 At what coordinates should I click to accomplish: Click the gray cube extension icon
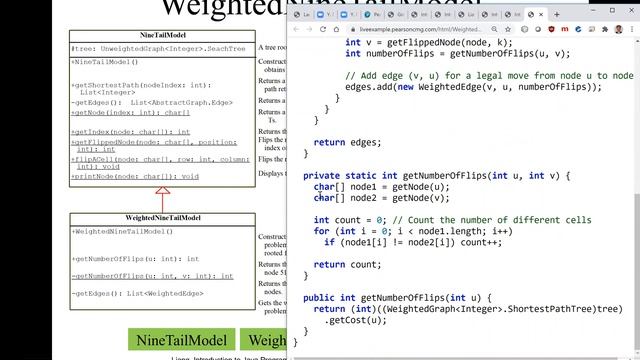pos(524,29)
